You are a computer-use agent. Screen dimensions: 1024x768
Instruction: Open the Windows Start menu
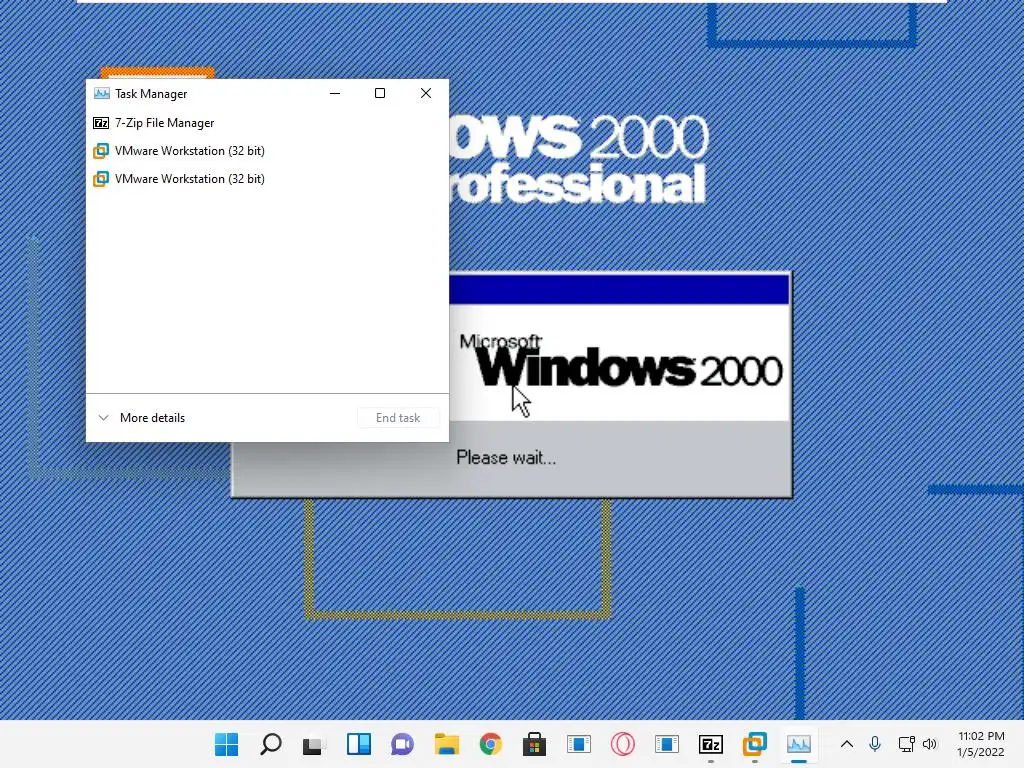[227, 744]
